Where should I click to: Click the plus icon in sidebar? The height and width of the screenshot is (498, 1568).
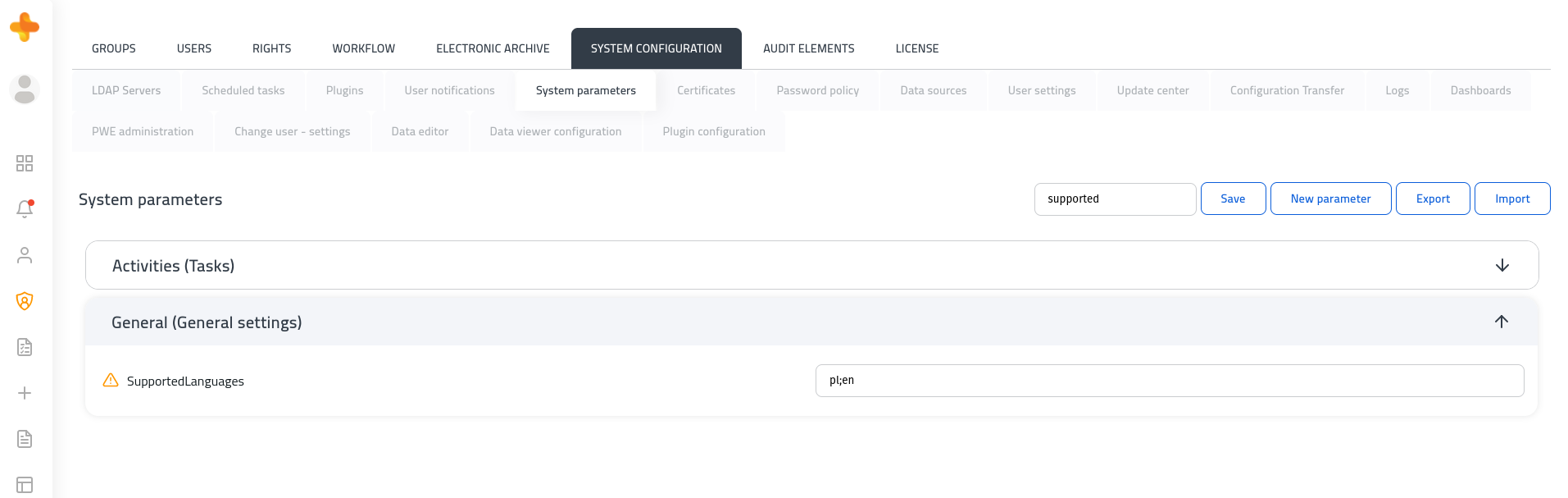25,393
